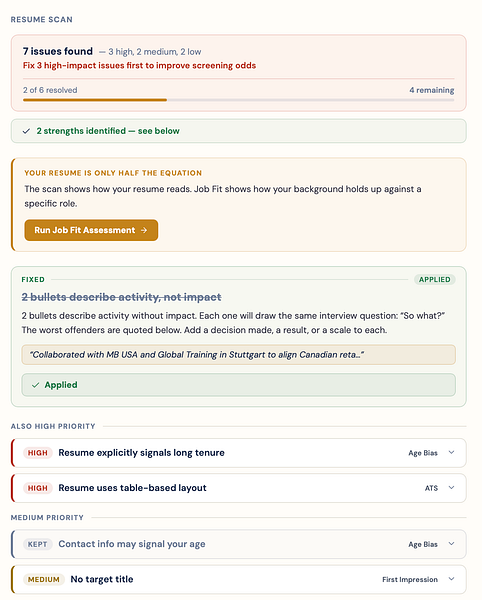Select the Age Bias tag on long tenure row
482x600 pixels.
[423, 453]
